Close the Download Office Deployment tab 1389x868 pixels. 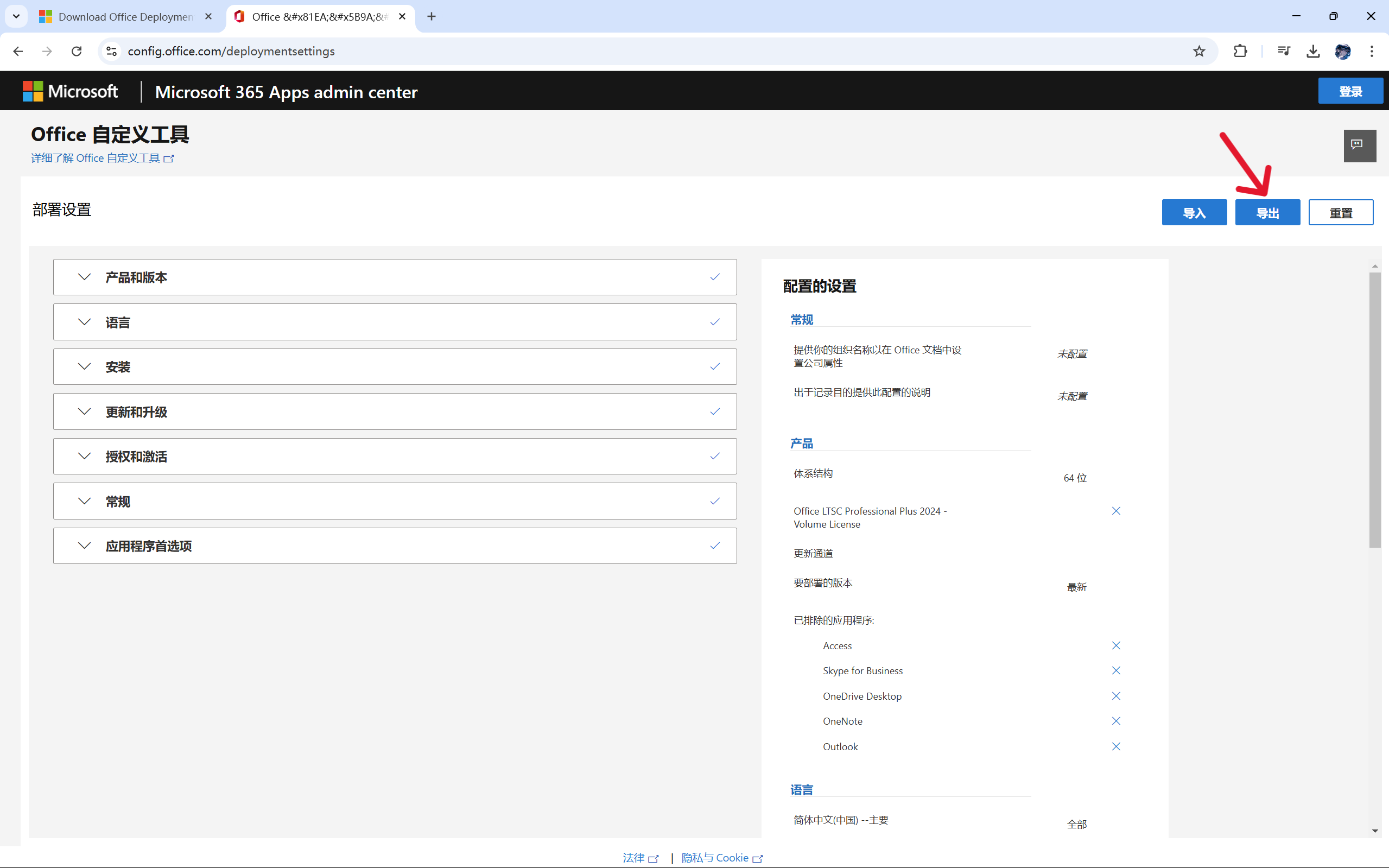pyautogui.click(x=208, y=17)
